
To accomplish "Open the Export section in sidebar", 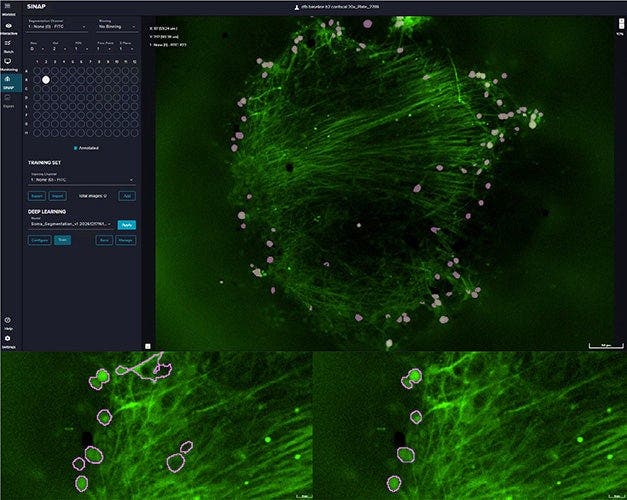I will tap(8, 97).
